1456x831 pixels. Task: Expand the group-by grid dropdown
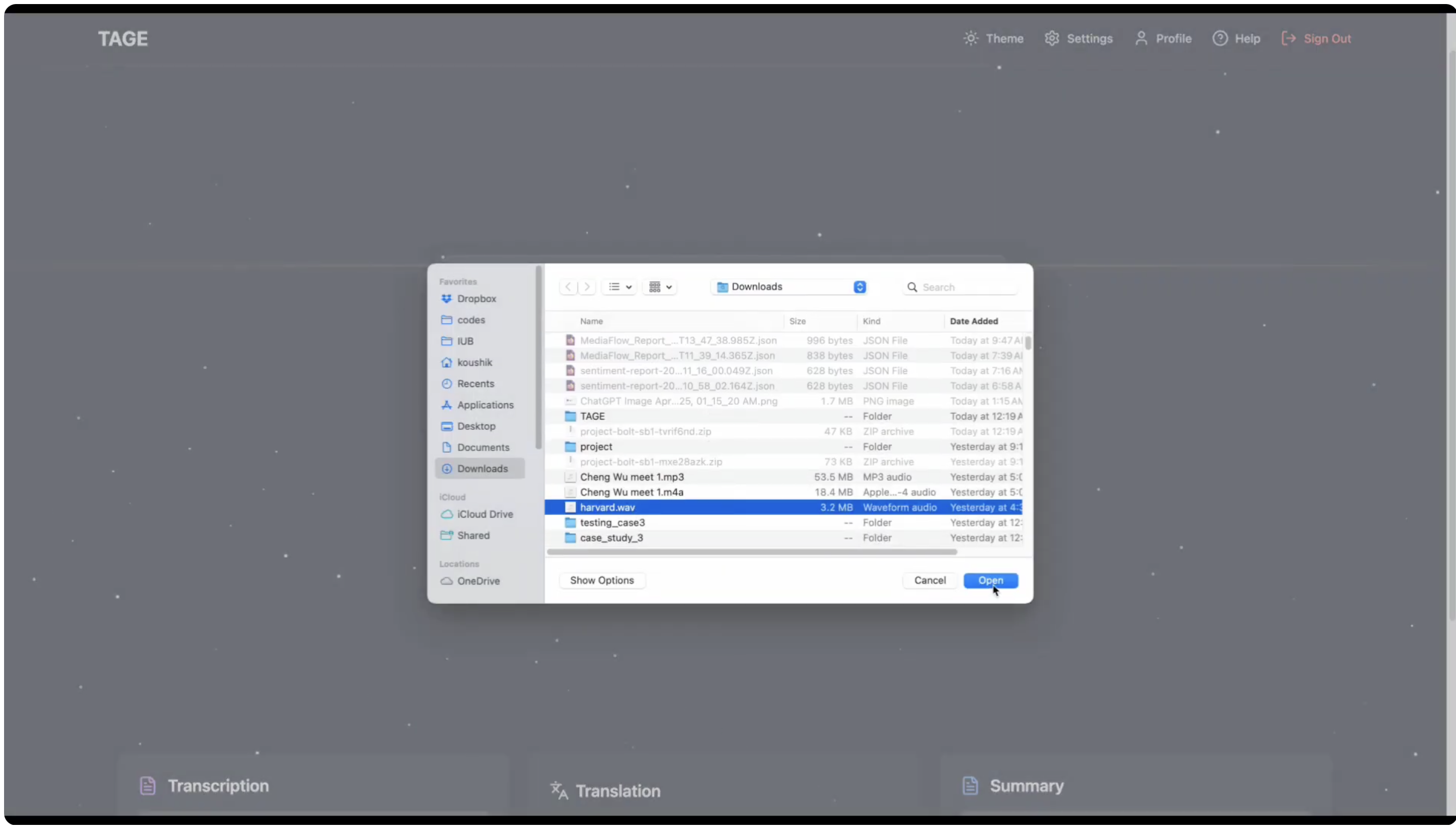coord(660,286)
